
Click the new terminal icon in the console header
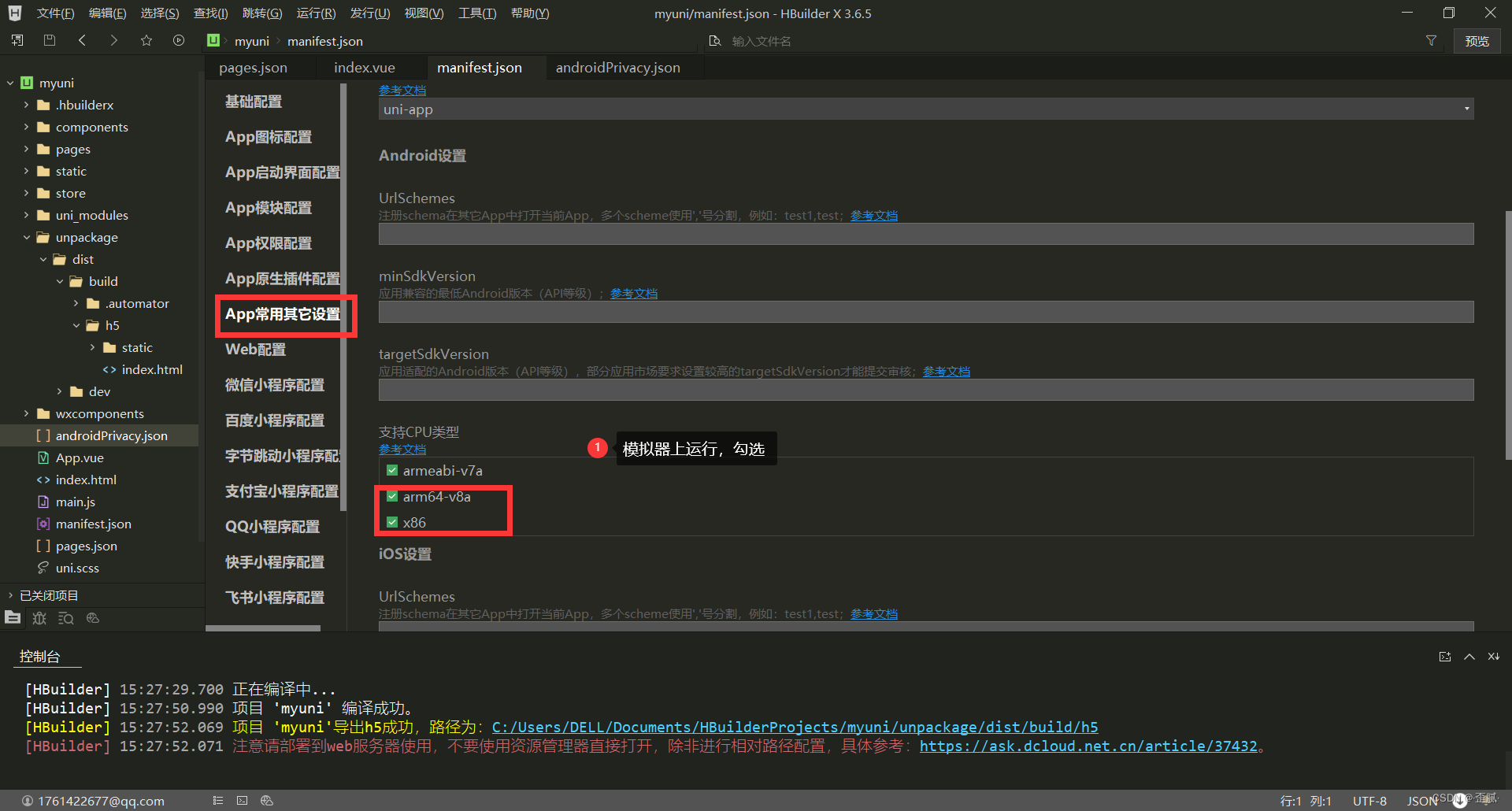coord(1445,657)
